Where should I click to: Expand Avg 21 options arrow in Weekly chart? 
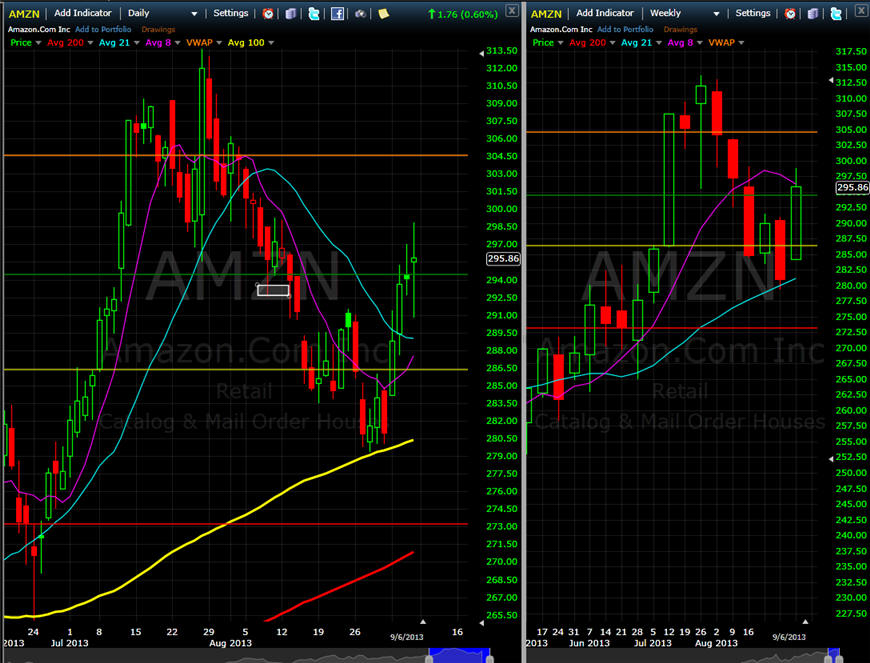(658, 43)
